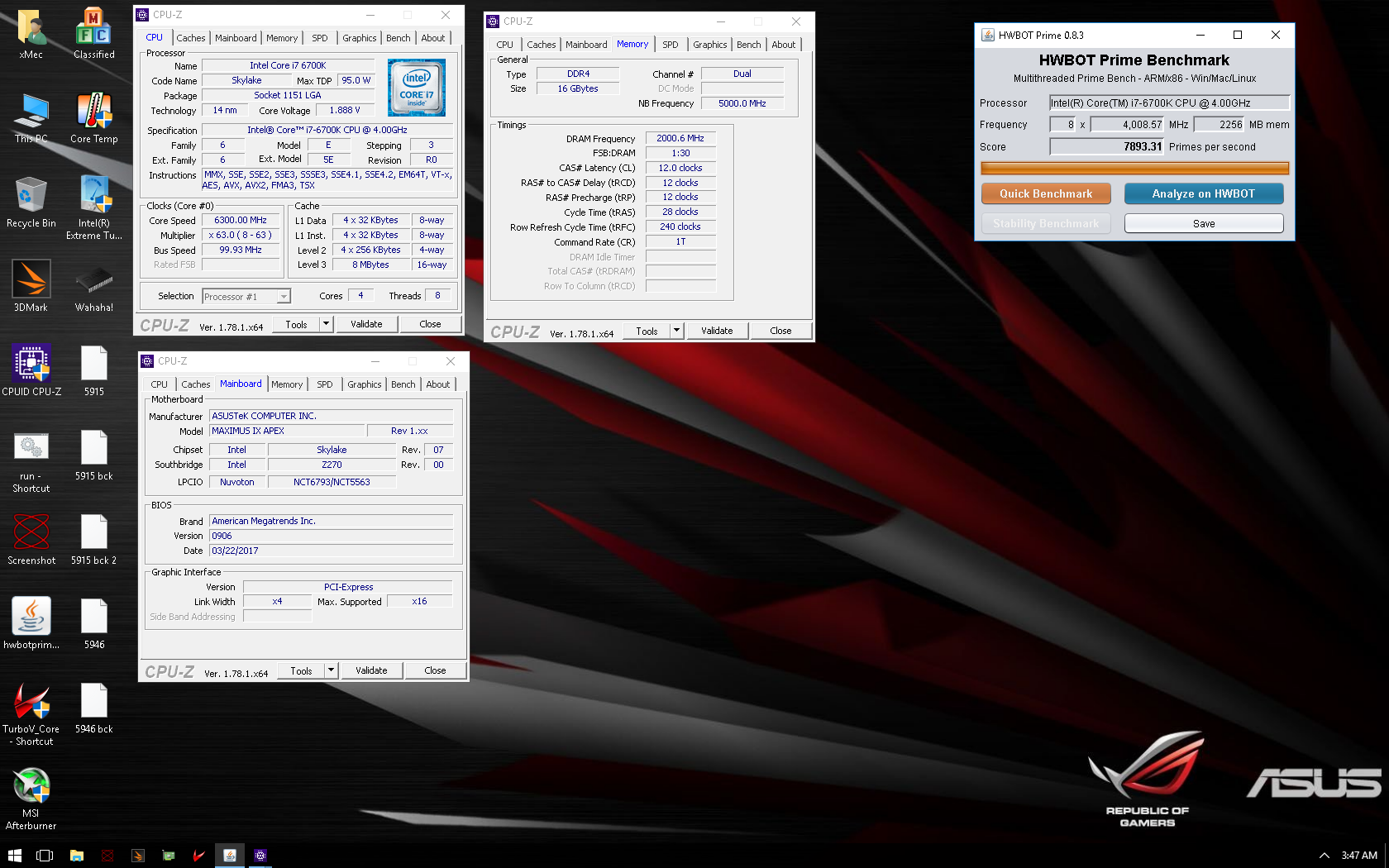The image size is (1389, 868).
Task: Click Validate in the CPU tab window
Action: pyautogui.click(x=366, y=324)
